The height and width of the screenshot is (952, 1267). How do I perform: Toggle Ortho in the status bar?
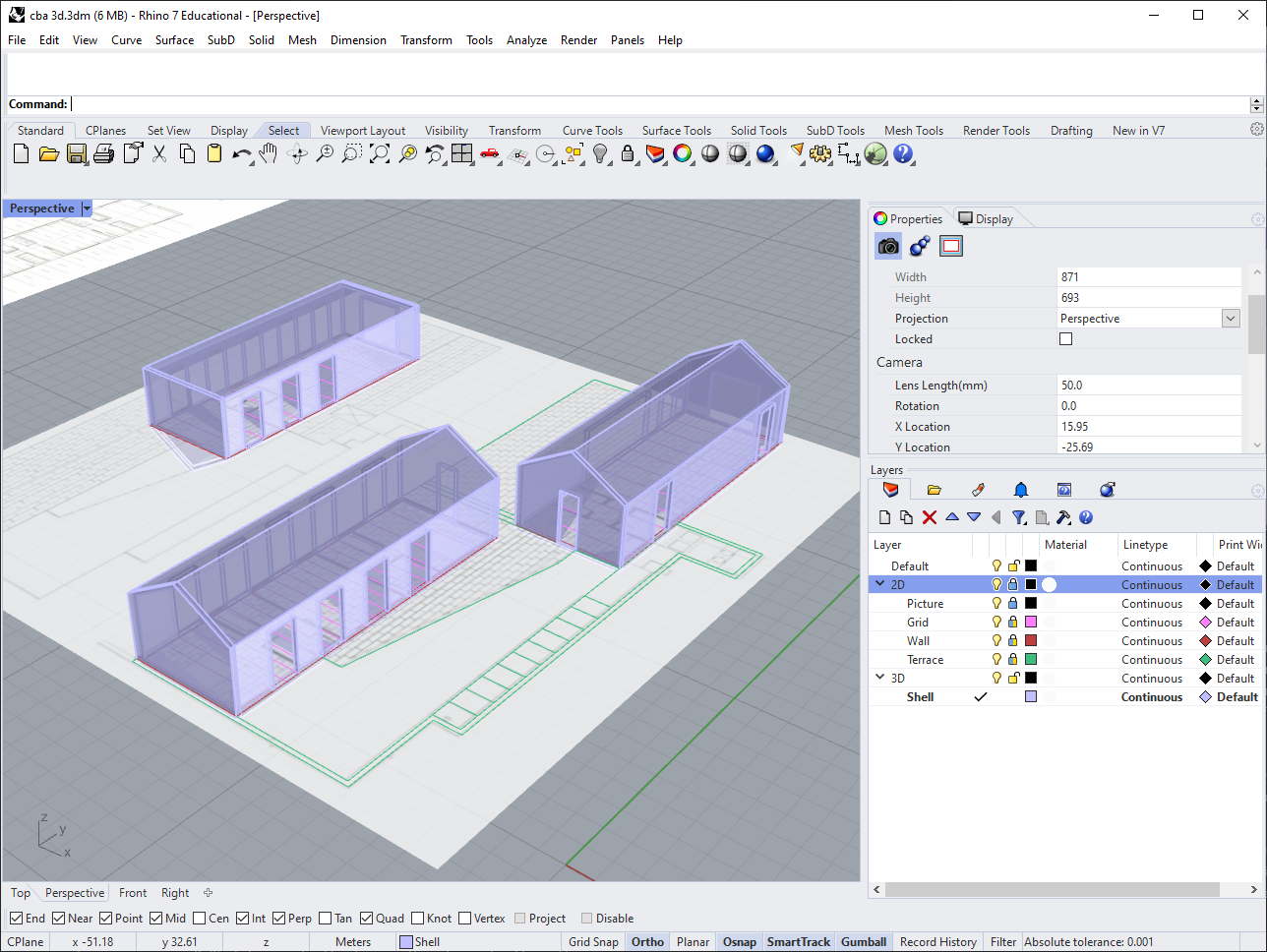(647, 942)
